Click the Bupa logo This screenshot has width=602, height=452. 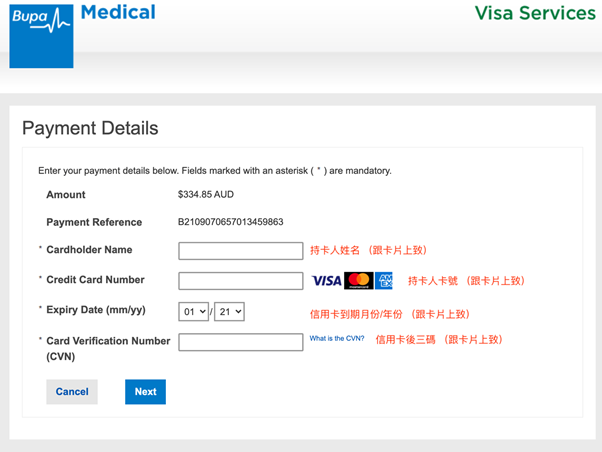(41, 34)
